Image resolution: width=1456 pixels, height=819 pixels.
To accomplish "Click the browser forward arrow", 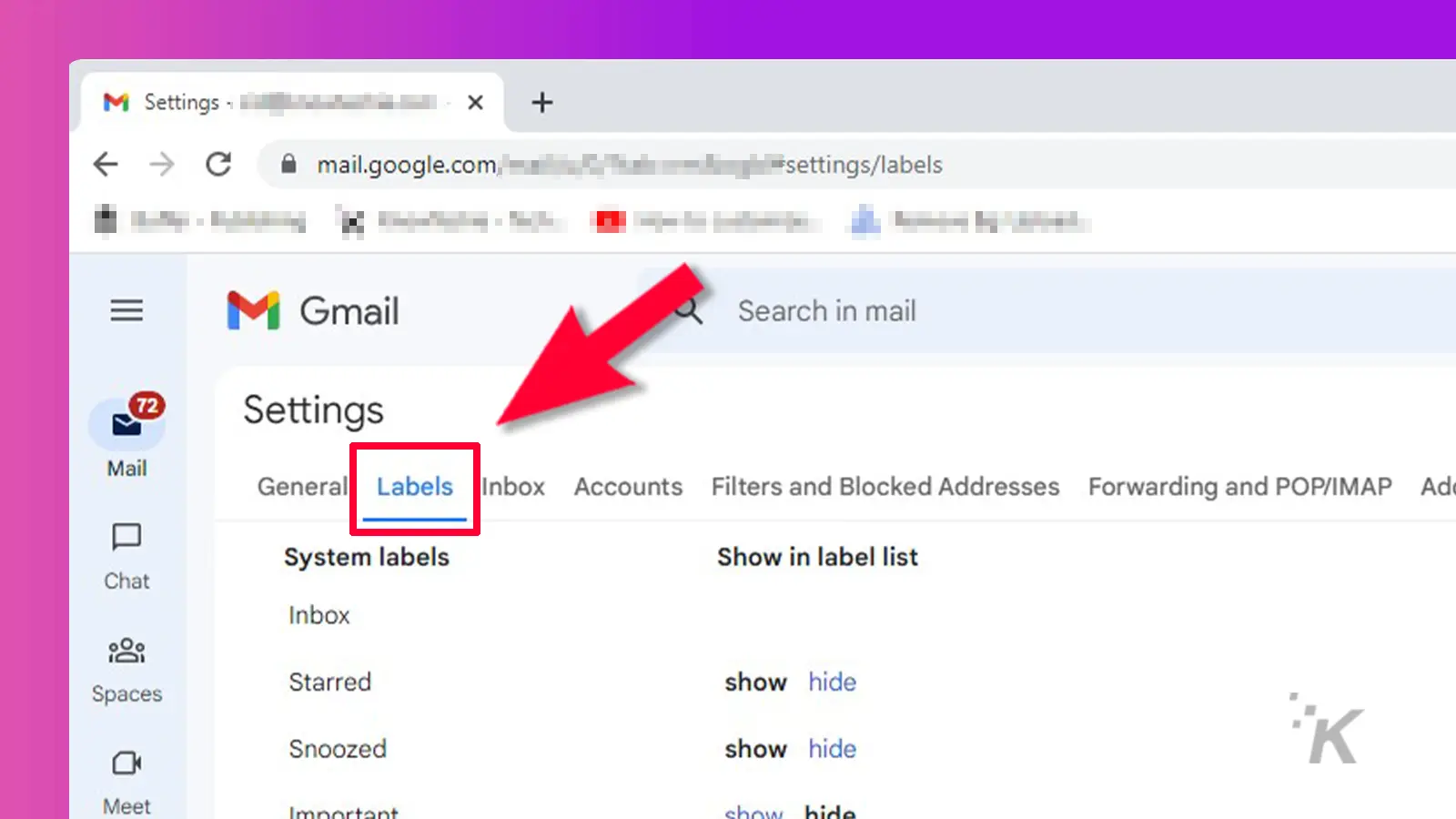I will 162,165.
